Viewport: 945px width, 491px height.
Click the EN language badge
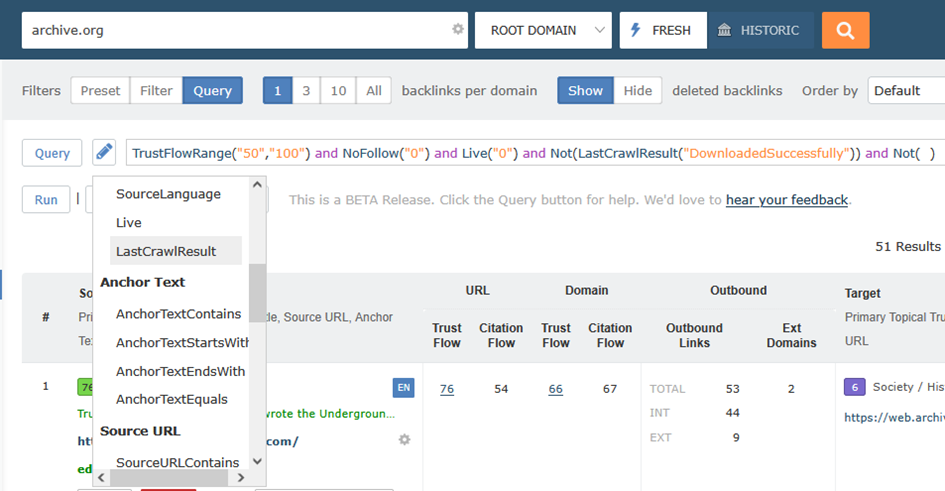click(x=403, y=388)
